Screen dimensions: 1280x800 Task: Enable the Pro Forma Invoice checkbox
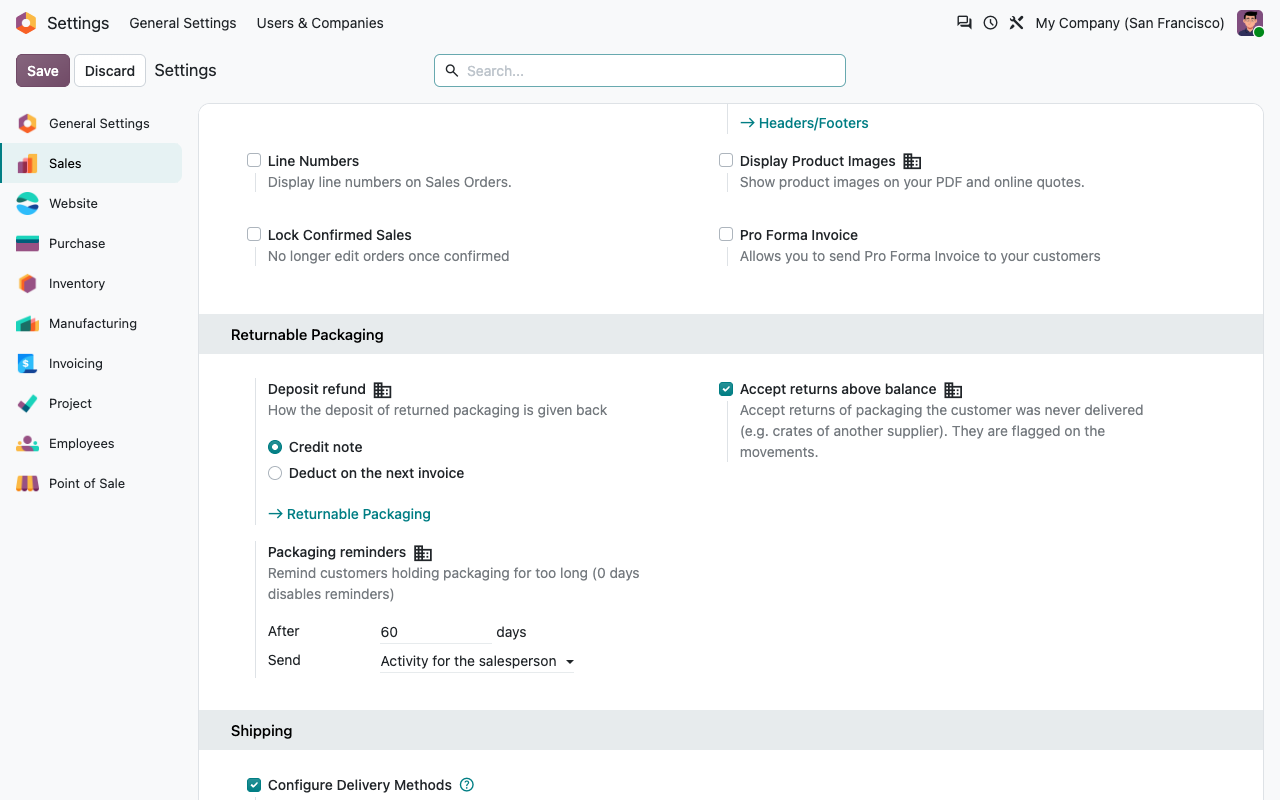click(726, 234)
